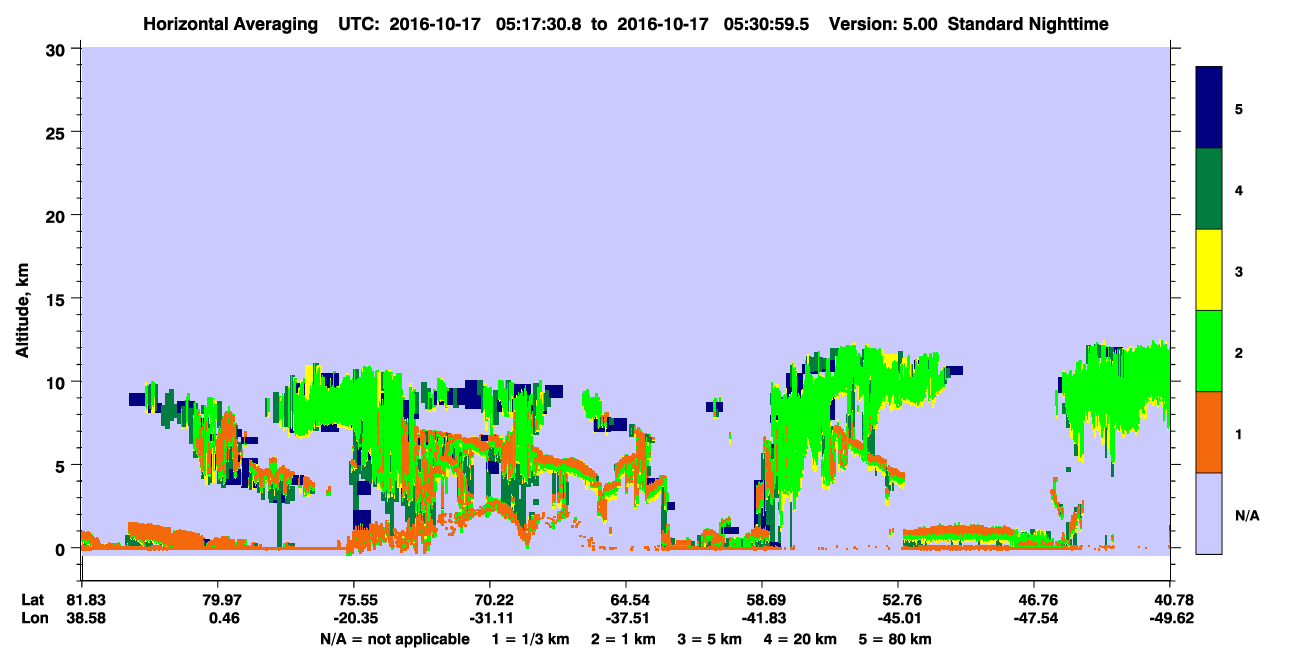Click the legend text '3 = 5 km'
1300x667 pixels.
(x=710, y=639)
